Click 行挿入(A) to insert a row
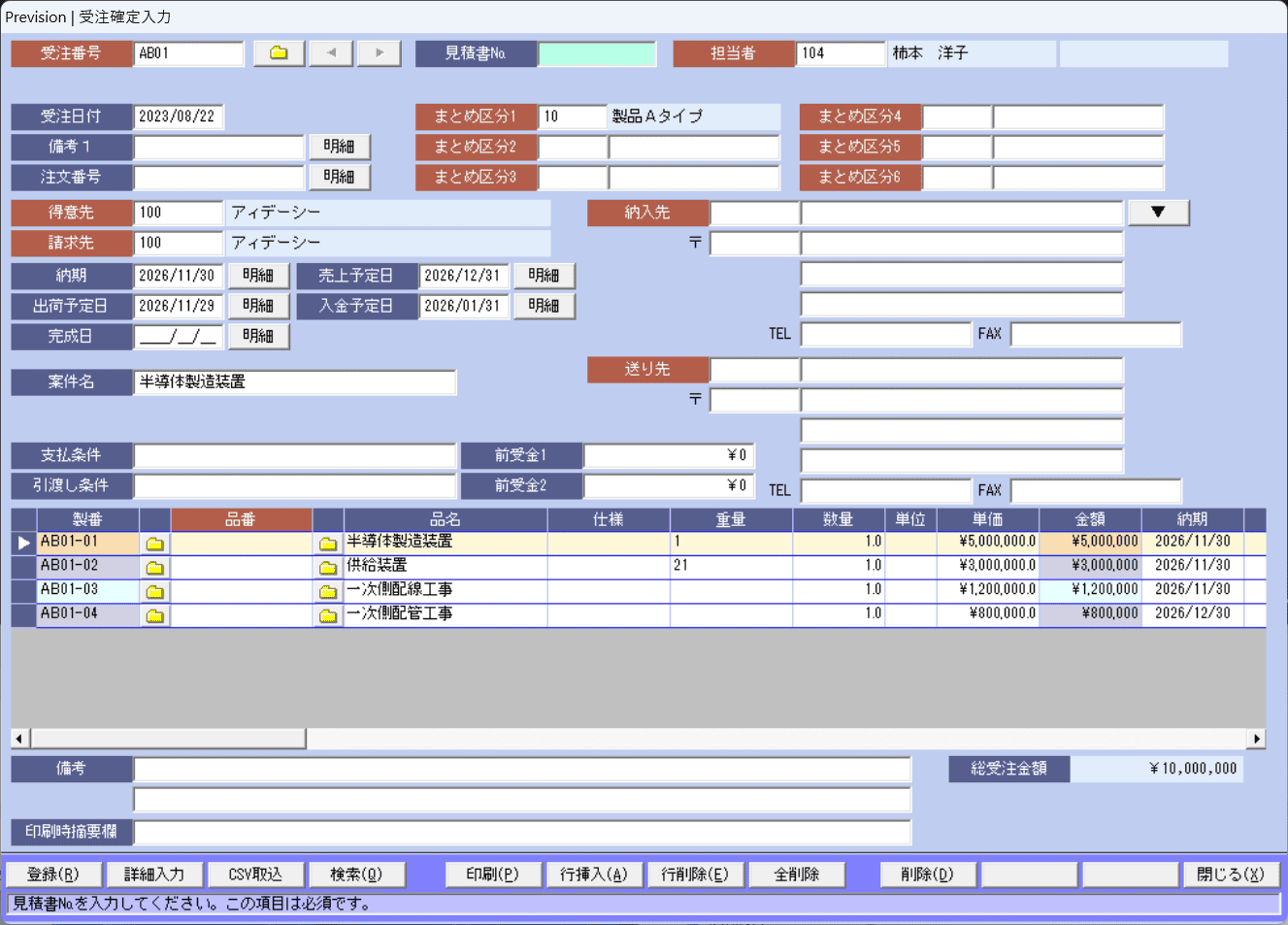The image size is (1288, 925). (594, 875)
